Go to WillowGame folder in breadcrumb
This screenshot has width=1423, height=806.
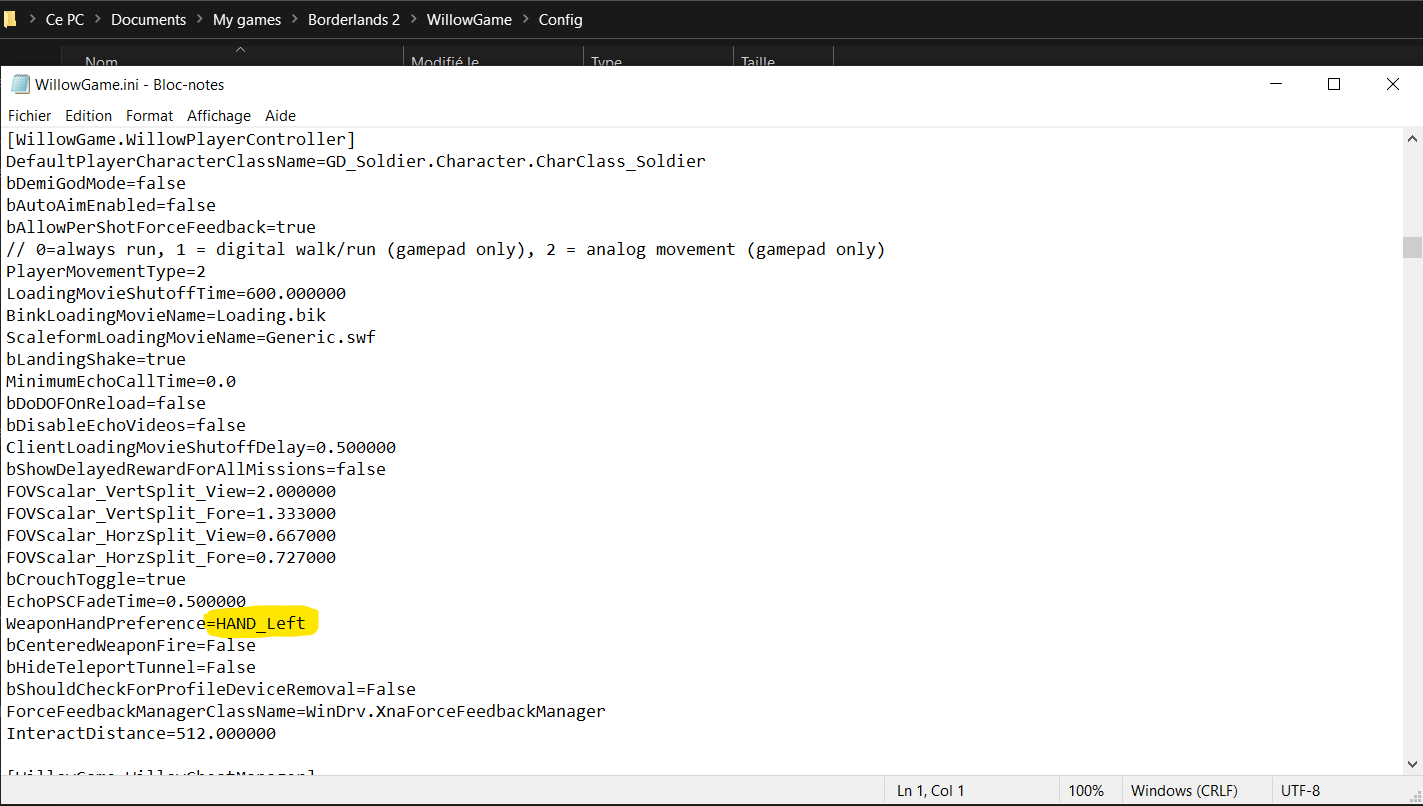pos(469,20)
